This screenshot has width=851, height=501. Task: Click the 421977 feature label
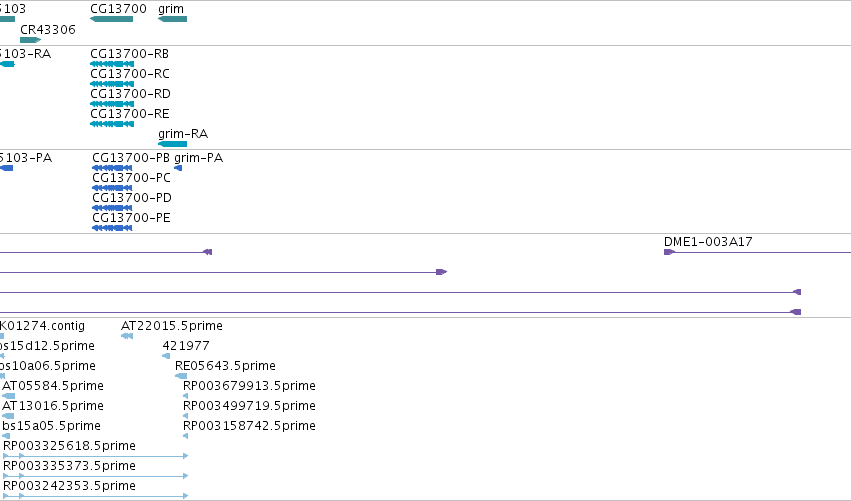coord(186,346)
